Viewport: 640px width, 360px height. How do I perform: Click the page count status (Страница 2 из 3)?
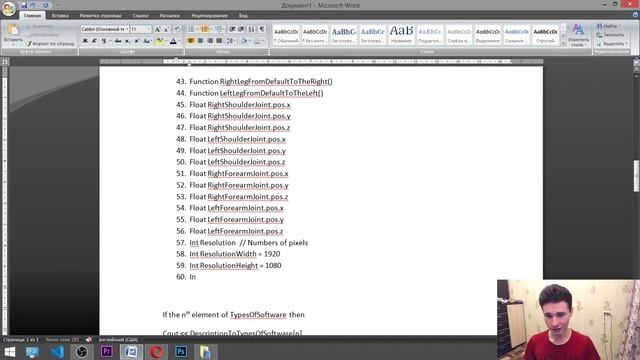pos(20,340)
